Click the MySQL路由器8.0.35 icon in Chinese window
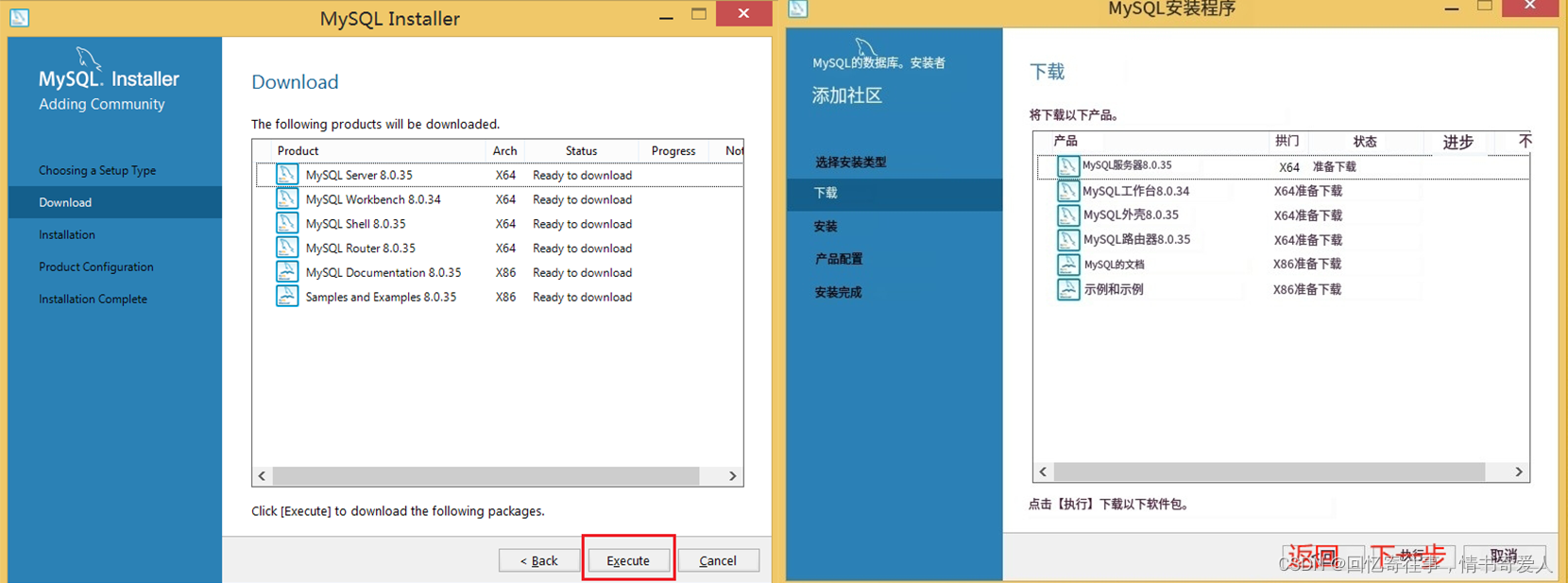The image size is (1568, 583). coord(1068,240)
